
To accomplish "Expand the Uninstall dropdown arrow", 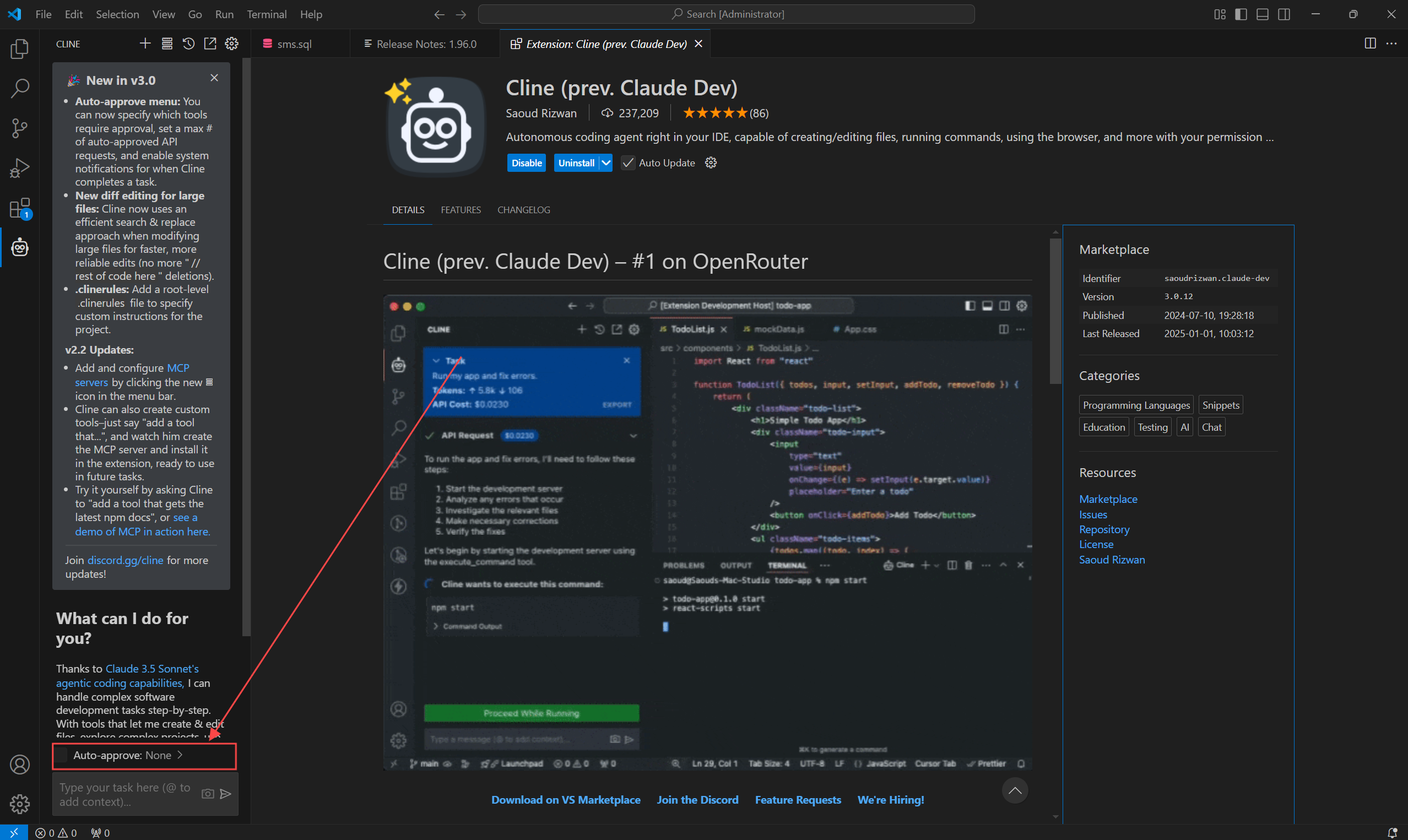I will coord(606,163).
